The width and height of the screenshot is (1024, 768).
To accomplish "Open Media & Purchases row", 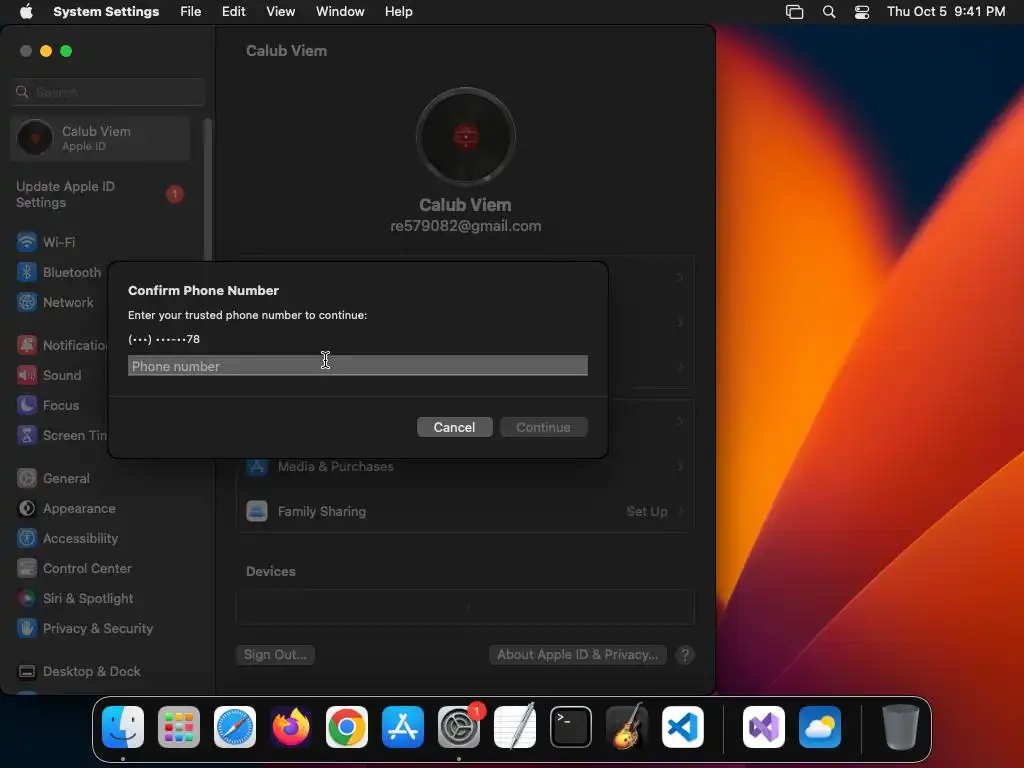I will [x=465, y=467].
